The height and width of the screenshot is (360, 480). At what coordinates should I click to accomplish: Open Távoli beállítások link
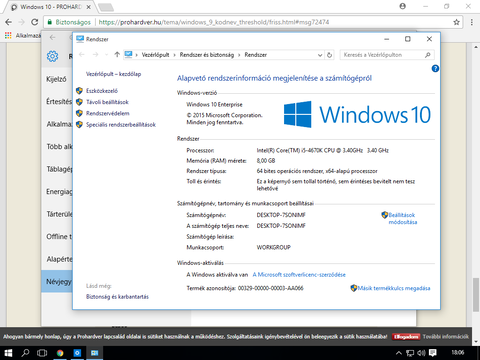pos(107,102)
